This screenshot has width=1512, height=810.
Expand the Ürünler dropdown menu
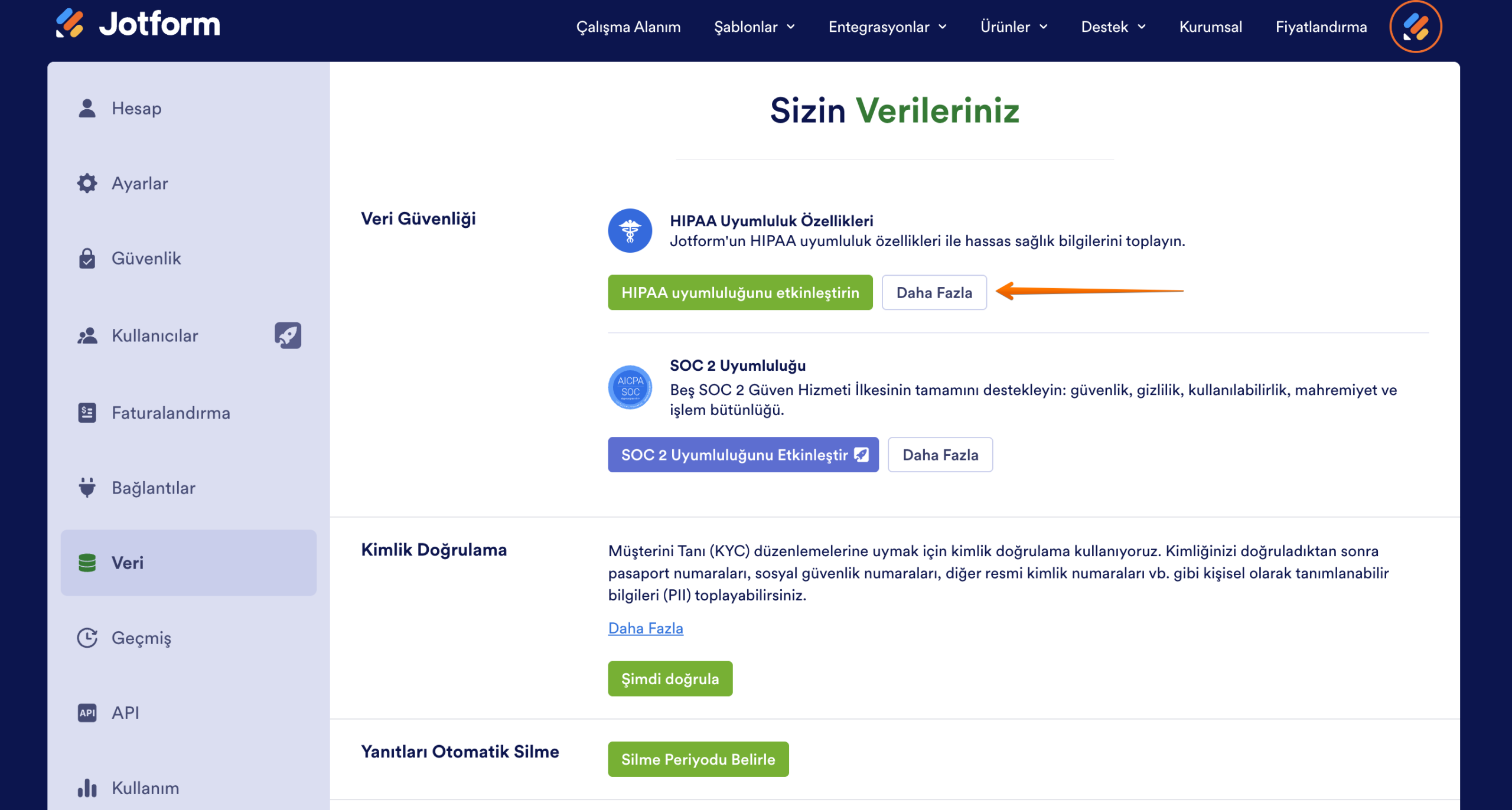pyautogui.click(x=1014, y=27)
